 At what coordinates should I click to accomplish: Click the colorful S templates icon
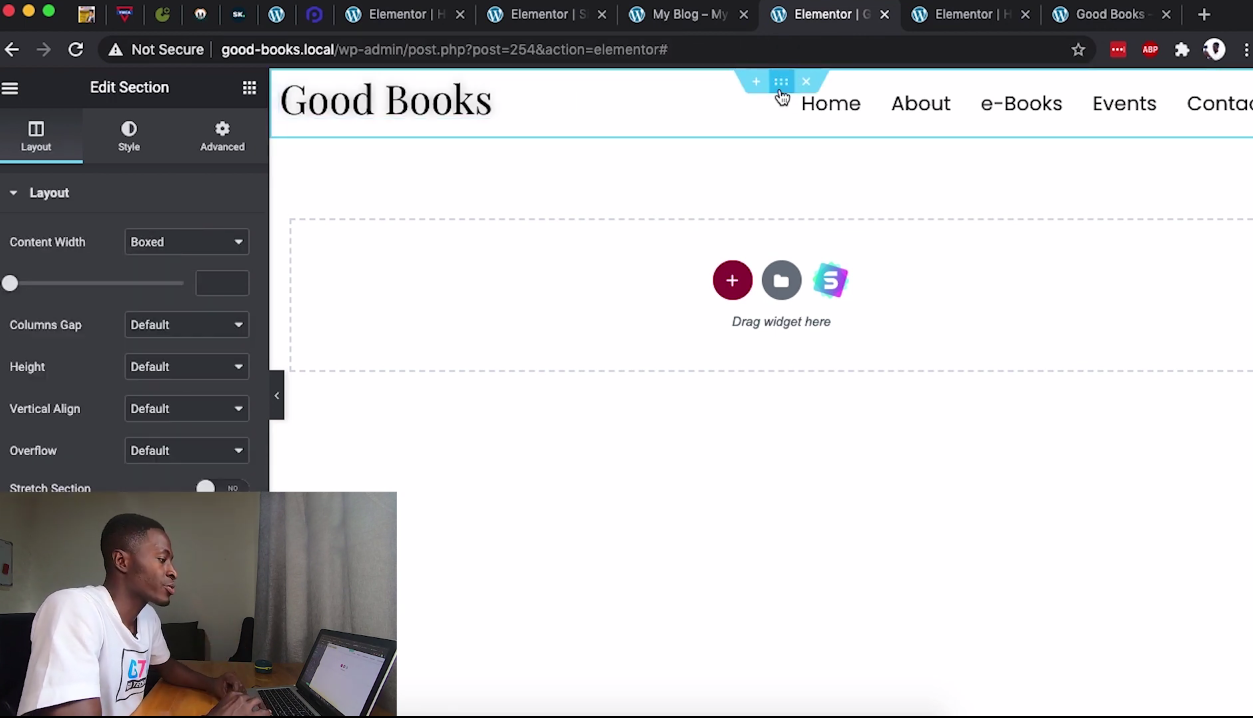(830, 281)
